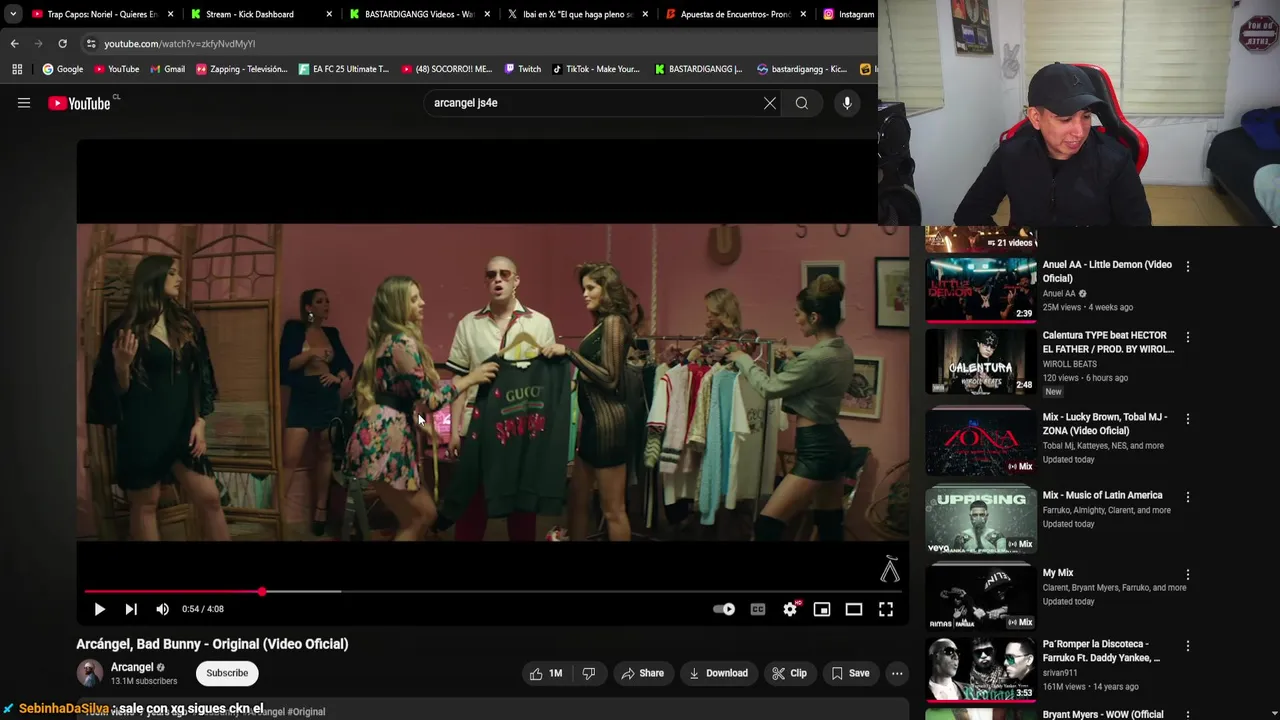
Task: Save the video to a playlist
Action: (850, 673)
